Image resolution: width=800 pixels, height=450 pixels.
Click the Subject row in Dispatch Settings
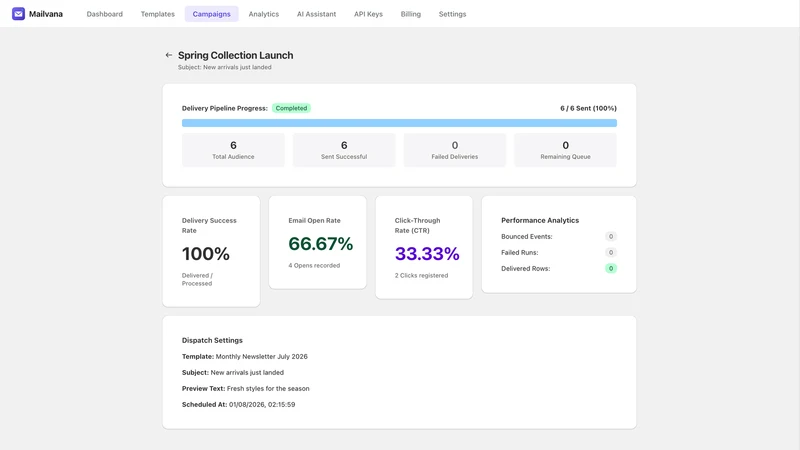pos(233,372)
